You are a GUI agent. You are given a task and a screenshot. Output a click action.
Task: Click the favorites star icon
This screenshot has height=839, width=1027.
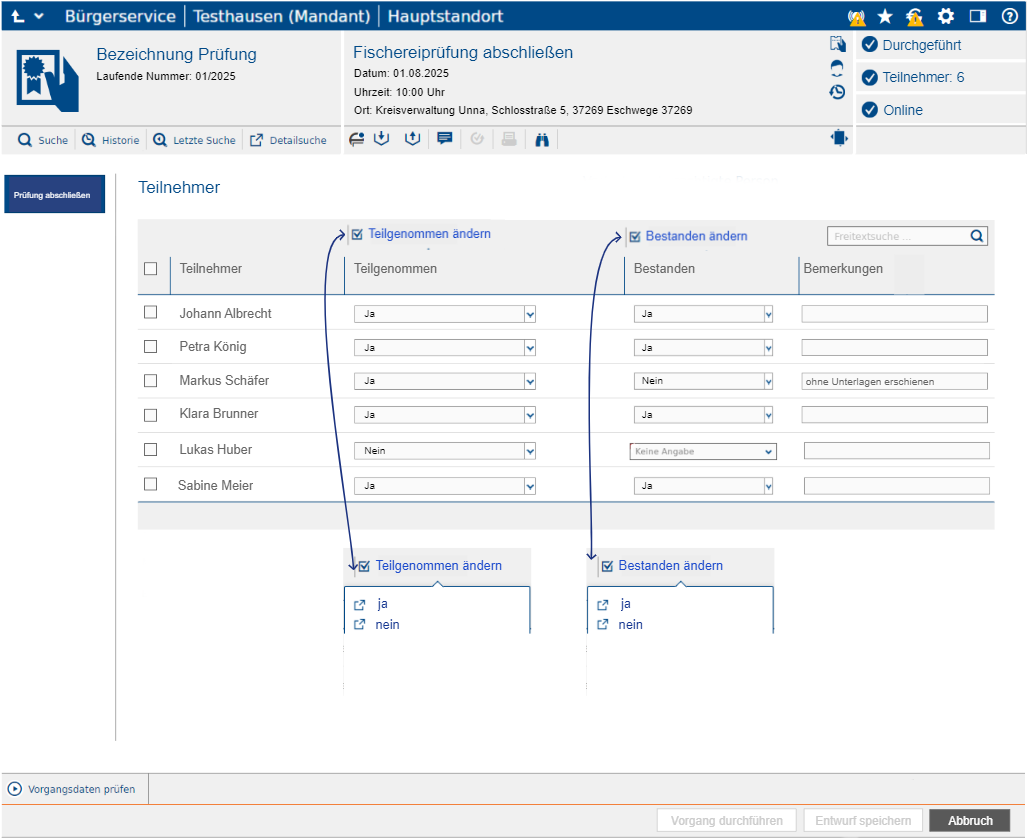[x=885, y=16]
